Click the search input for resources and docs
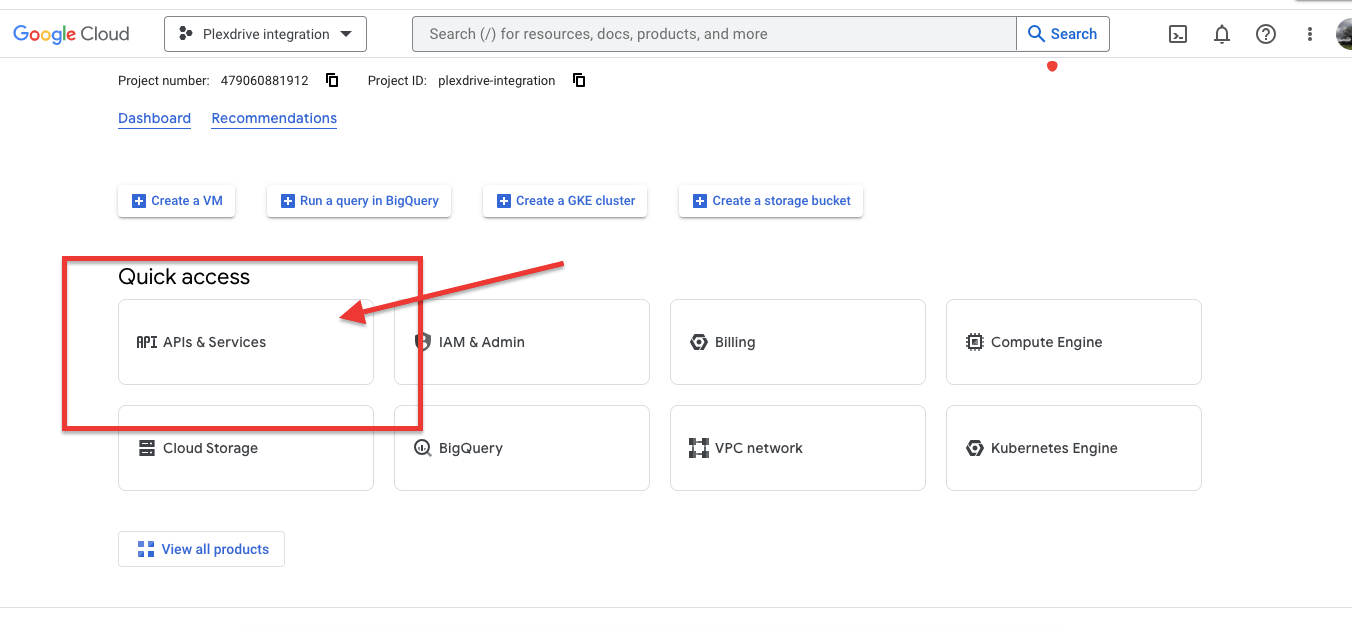This screenshot has height=627, width=1352. pos(714,34)
